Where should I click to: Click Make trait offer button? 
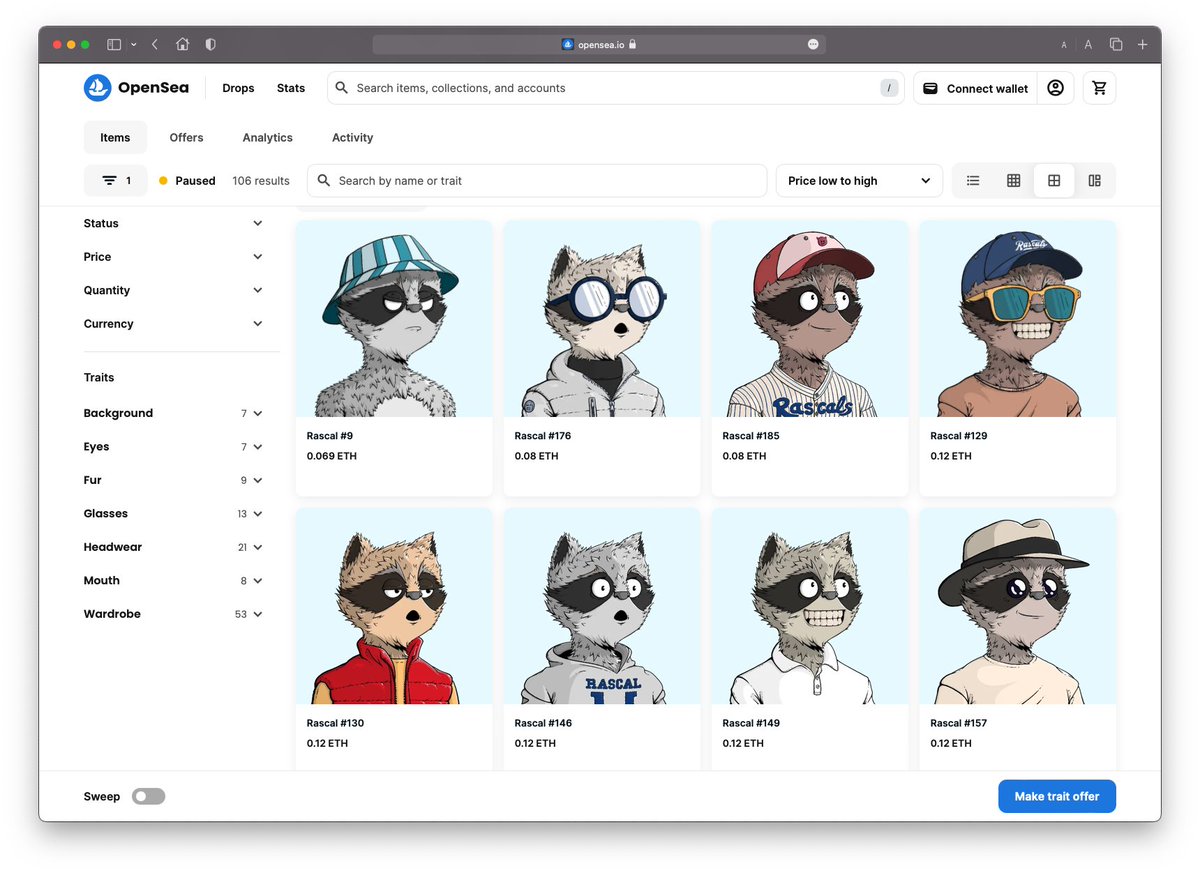pyautogui.click(x=1057, y=797)
